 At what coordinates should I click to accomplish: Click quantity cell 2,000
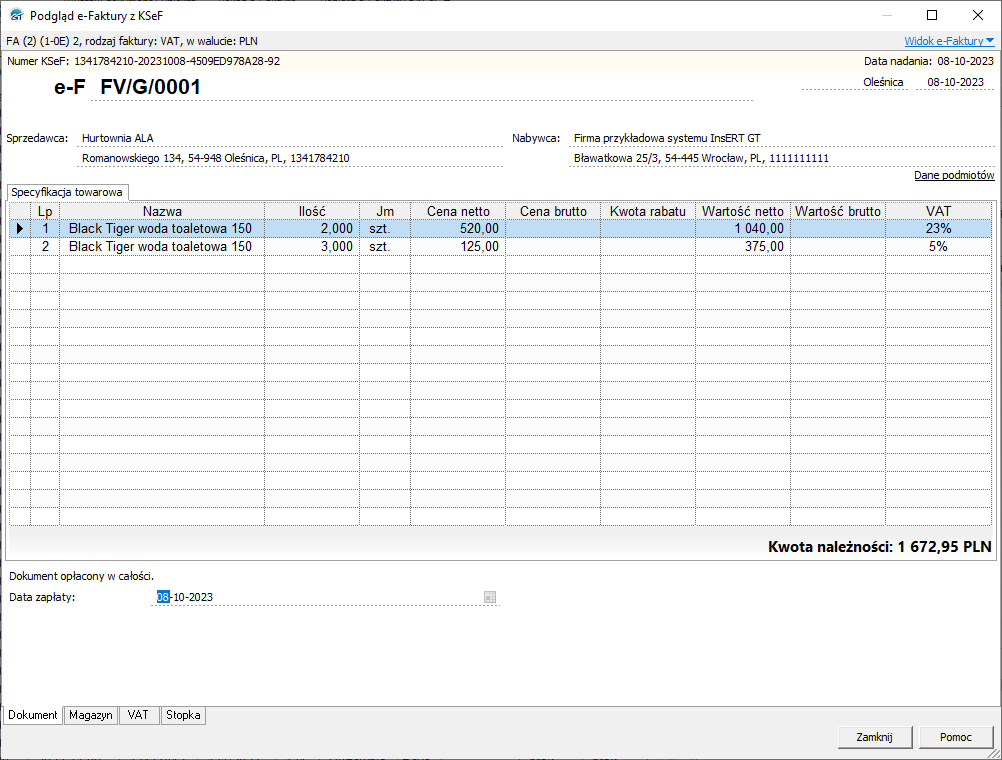(x=312, y=228)
